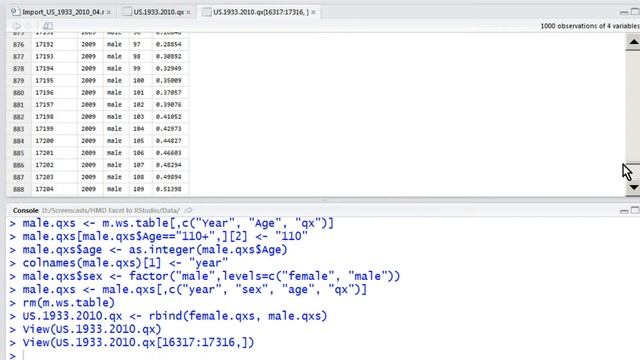Go forward to next source location
Viewport: 640px width, 360px height.
[28, 26]
